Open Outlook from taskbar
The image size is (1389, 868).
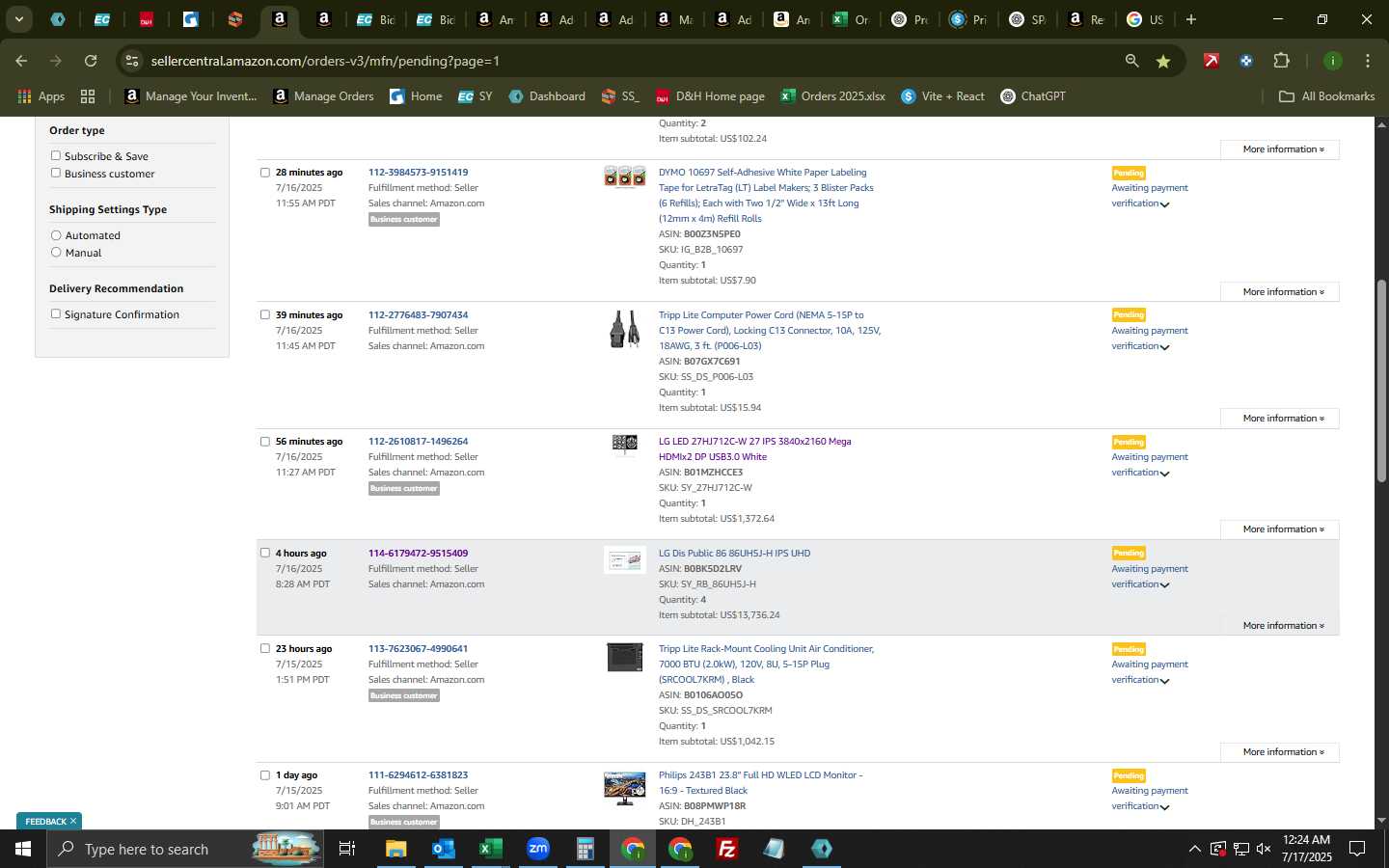click(x=443, y=849)
